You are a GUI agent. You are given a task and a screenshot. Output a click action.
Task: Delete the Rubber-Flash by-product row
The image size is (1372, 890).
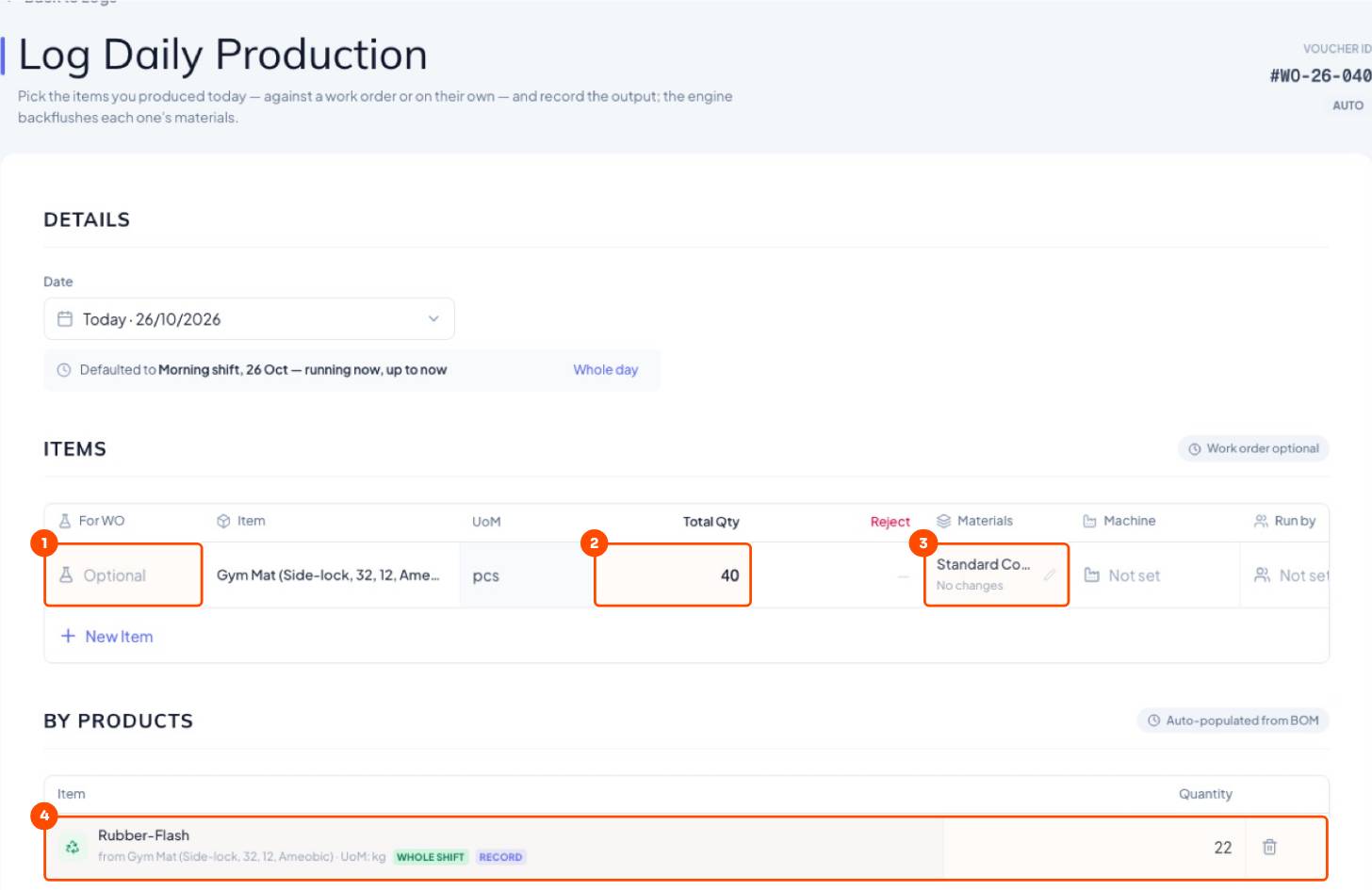pos(1269,848)
